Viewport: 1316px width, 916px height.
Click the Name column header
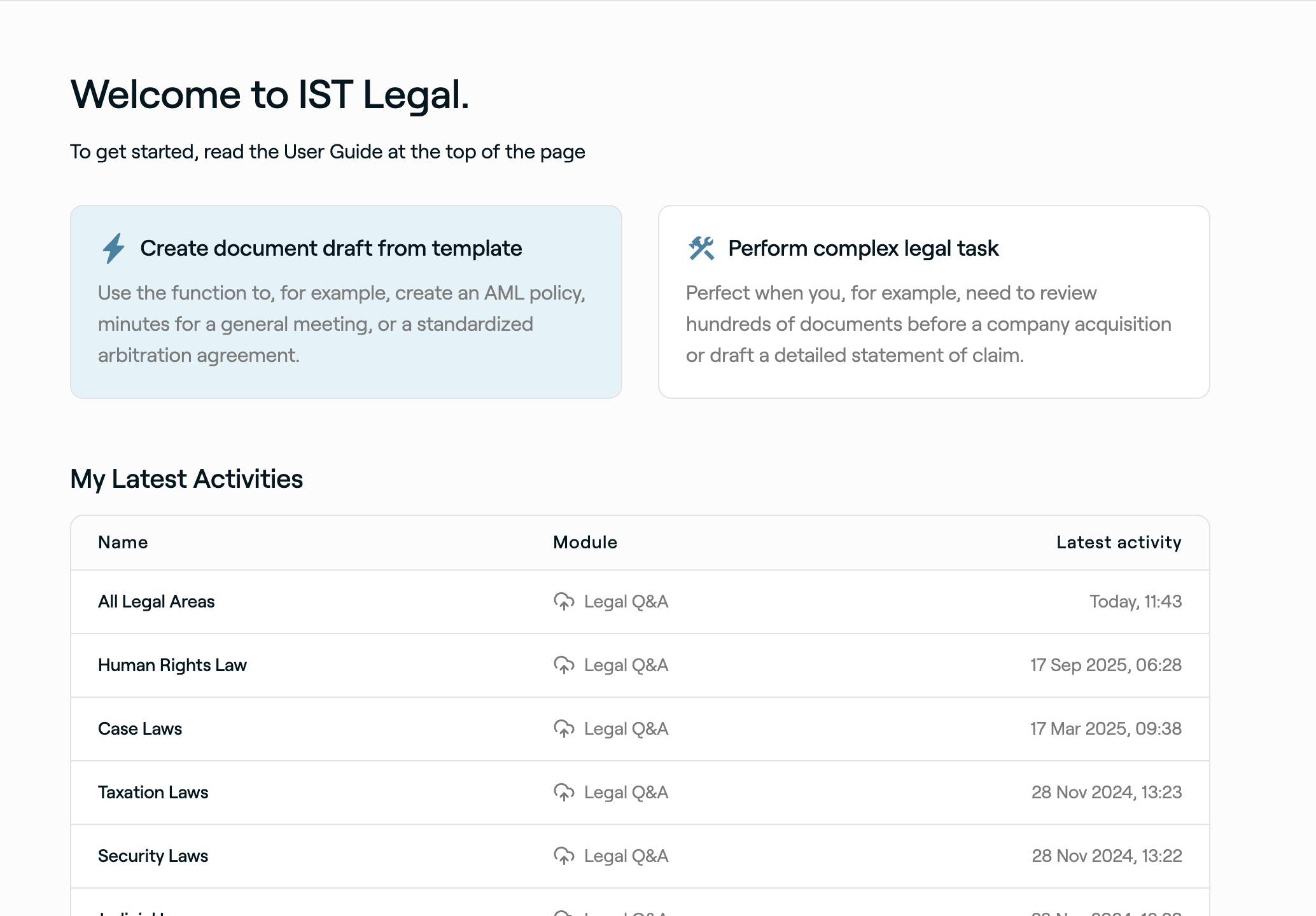pyautogui.click(x=123, y=542)
